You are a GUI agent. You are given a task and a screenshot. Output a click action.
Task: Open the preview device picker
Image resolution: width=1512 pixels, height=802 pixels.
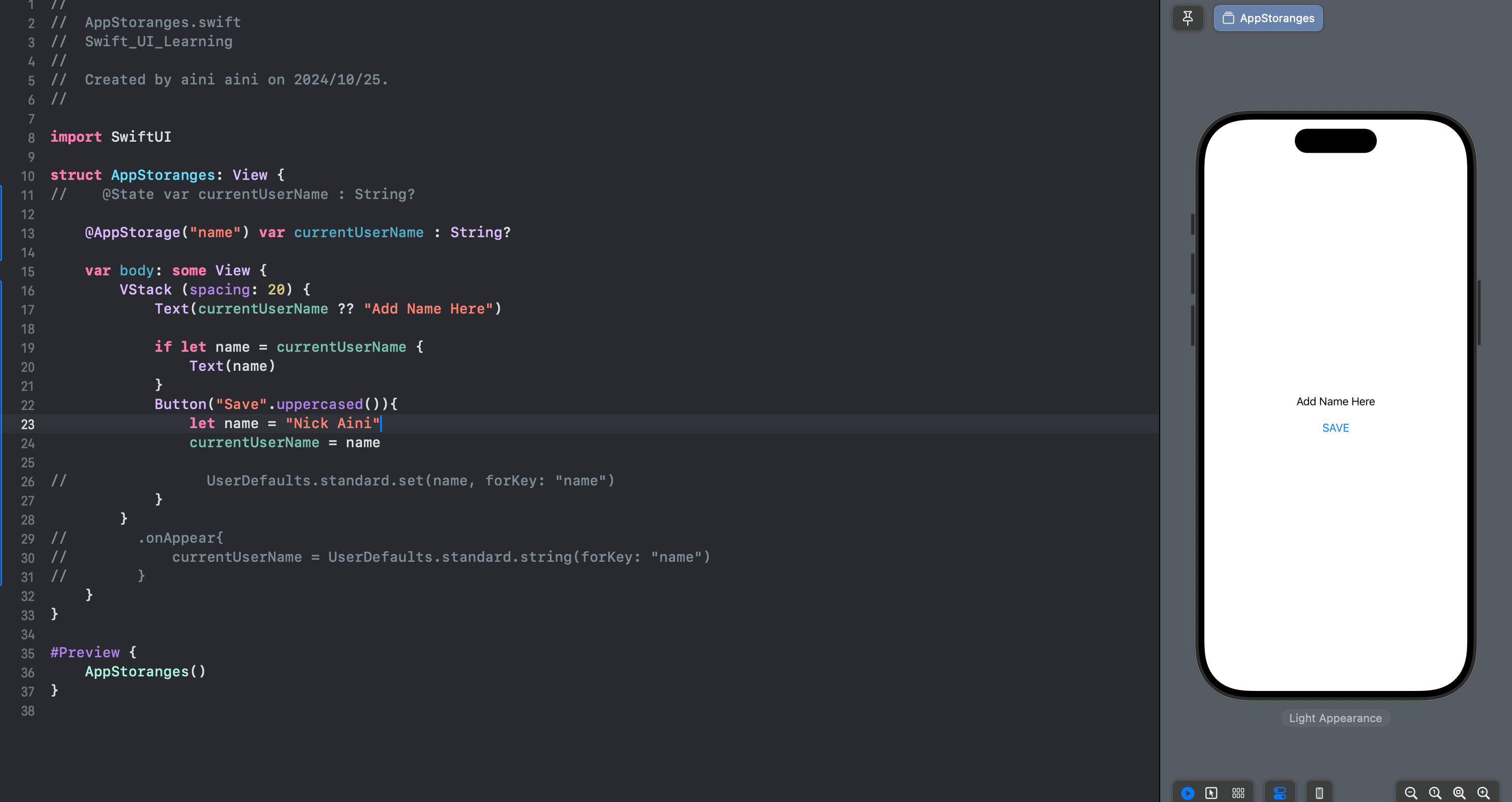tap(1319, 792)
